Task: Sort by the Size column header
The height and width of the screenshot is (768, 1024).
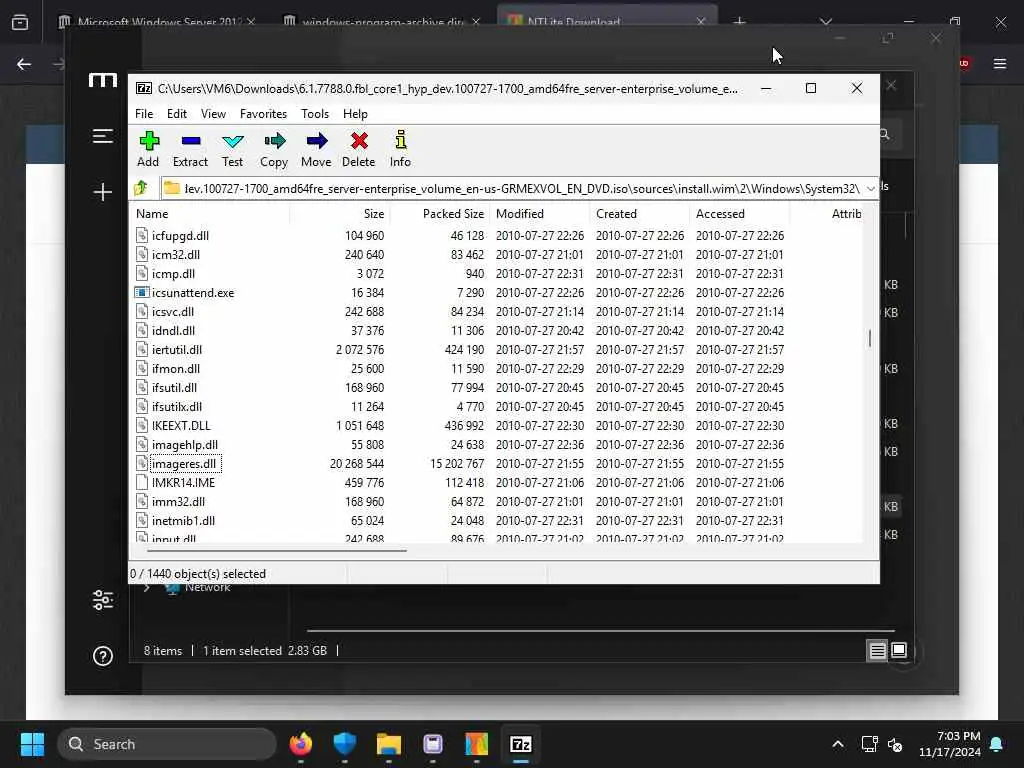Action: coord(340,214)
